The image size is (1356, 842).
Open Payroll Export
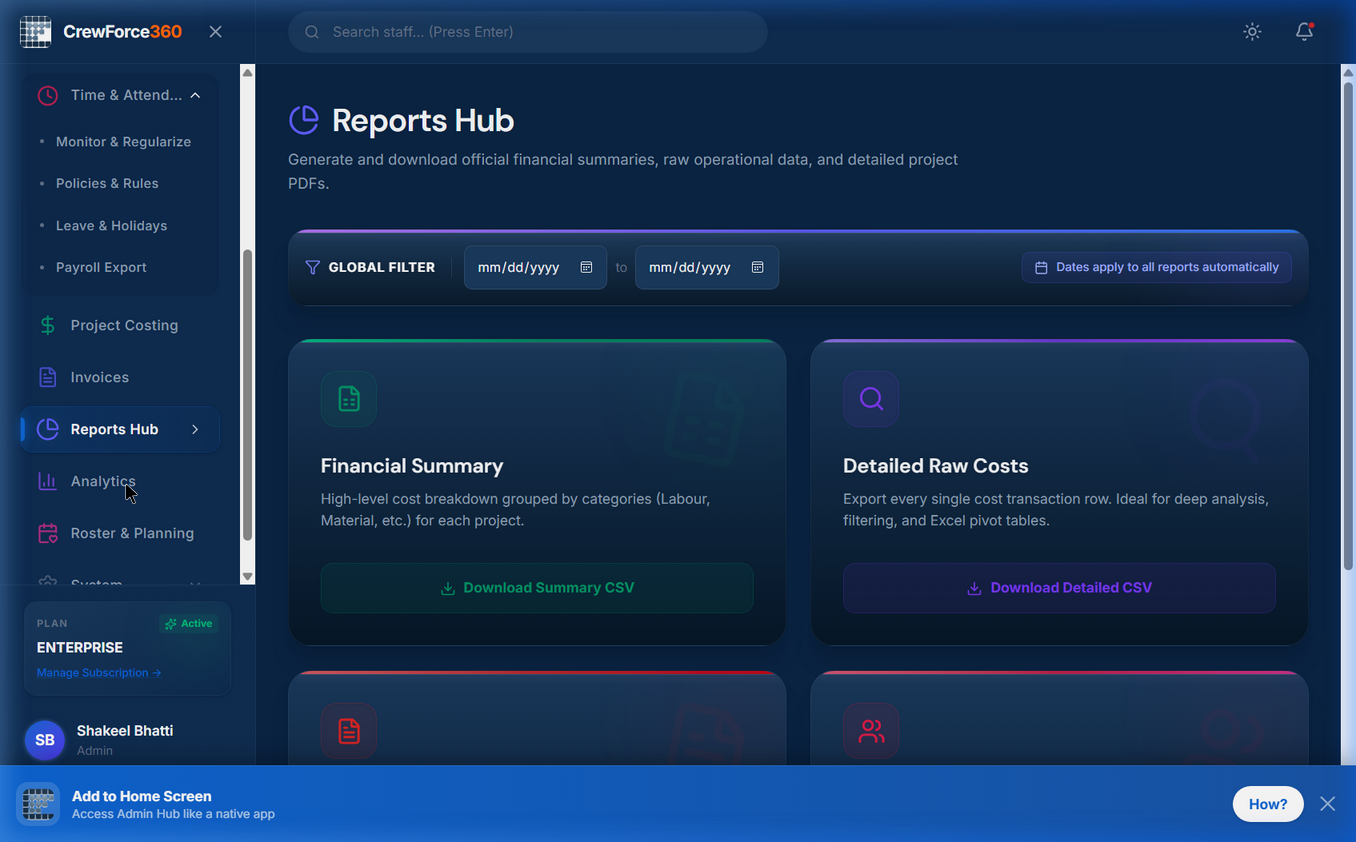pyautogui.click(x=101, y=268)
